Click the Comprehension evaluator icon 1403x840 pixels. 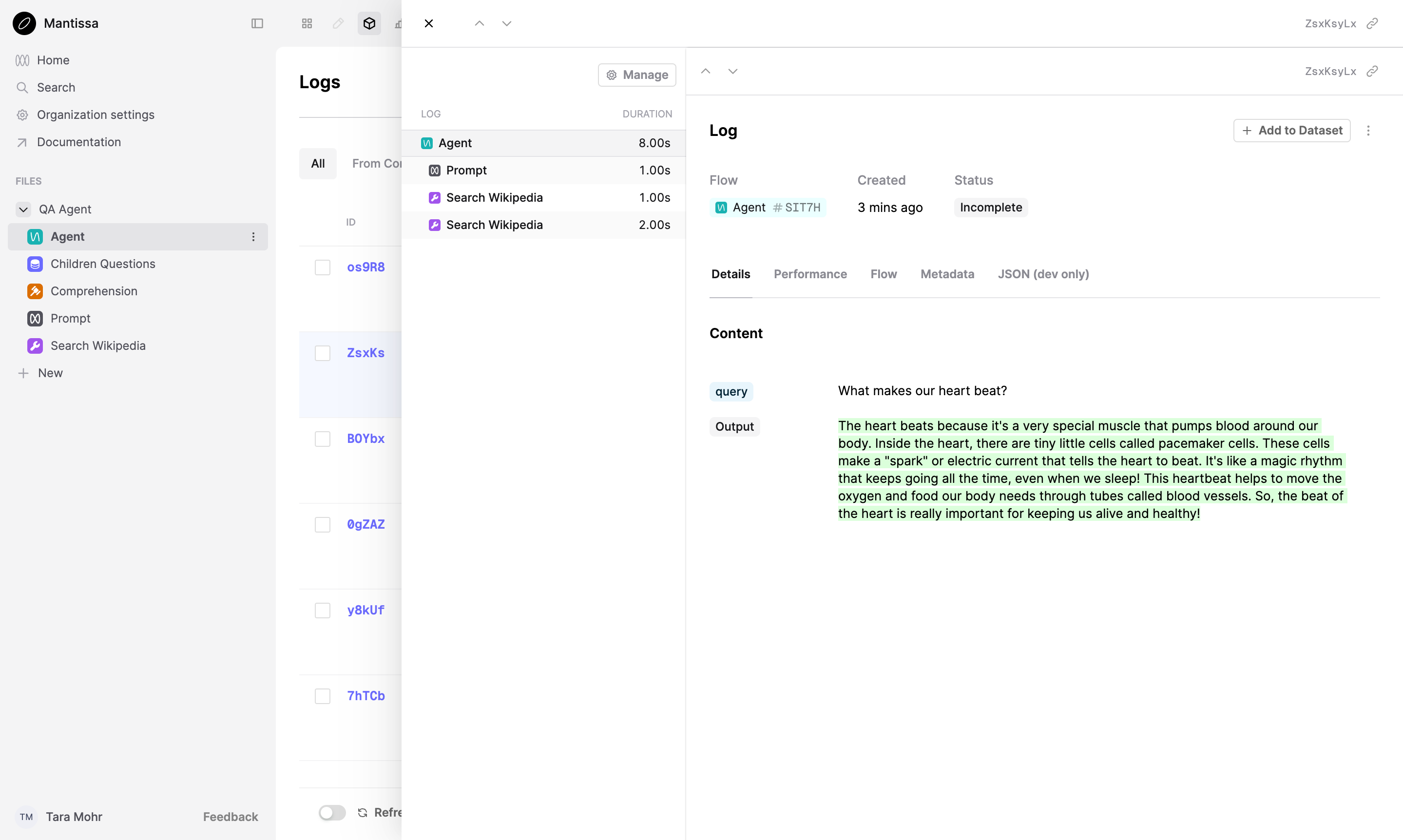point(35,291)
